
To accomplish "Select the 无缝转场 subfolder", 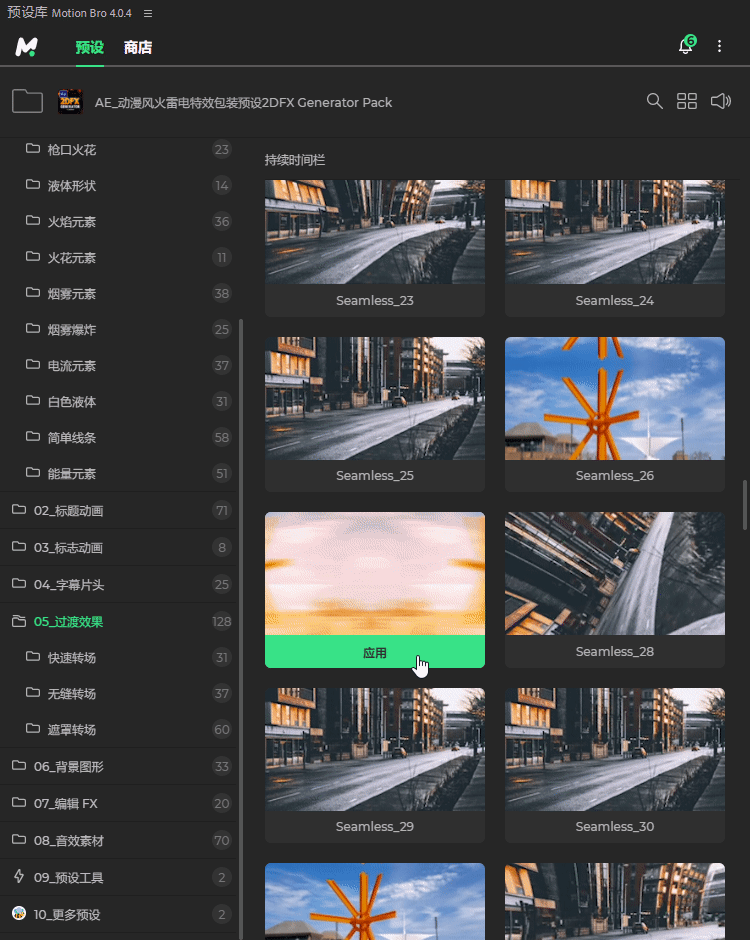I will pos(119,694).
